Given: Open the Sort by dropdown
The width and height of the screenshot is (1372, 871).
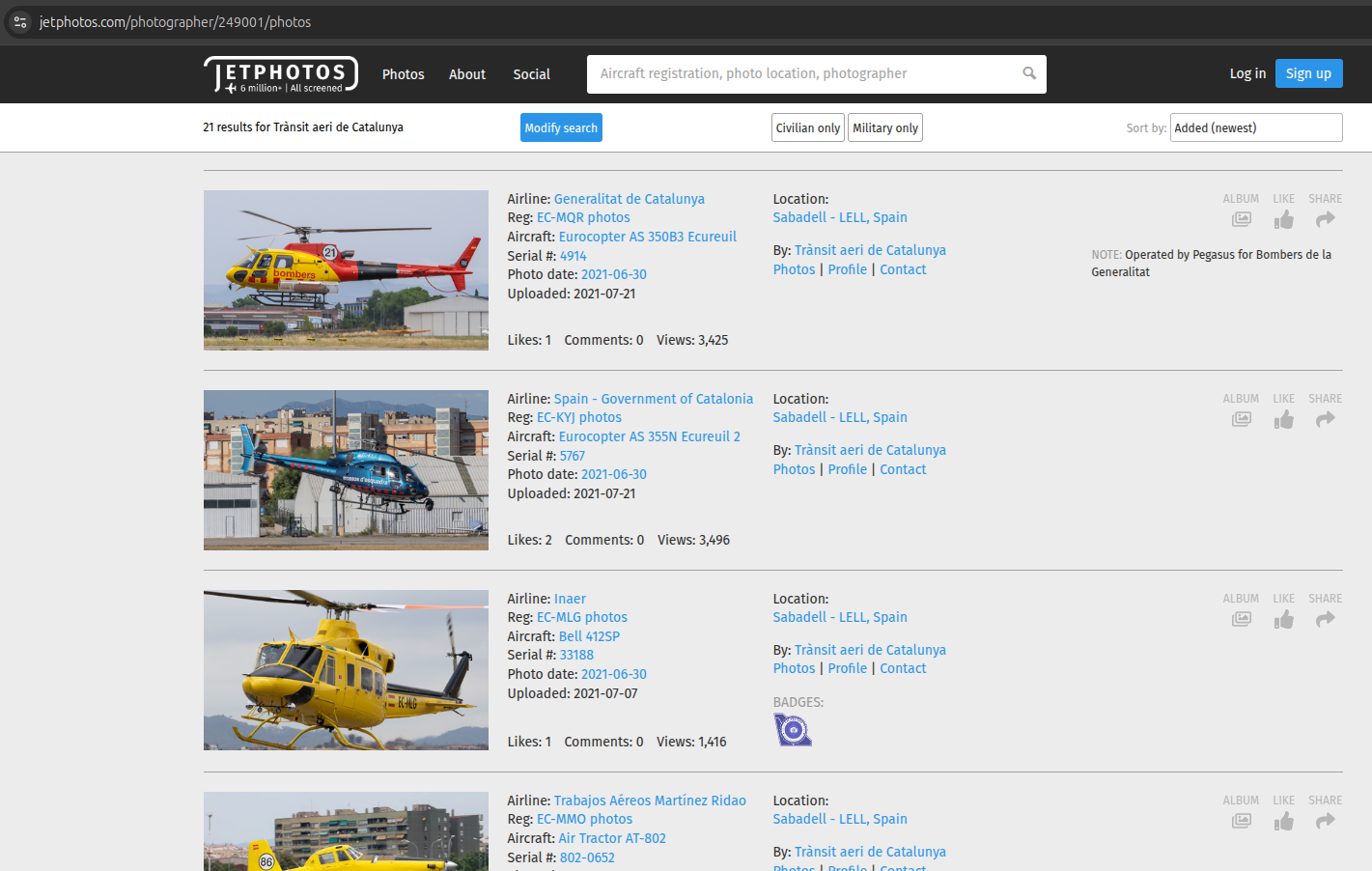Looking at the screenshot, I should tap(1255, 128).
